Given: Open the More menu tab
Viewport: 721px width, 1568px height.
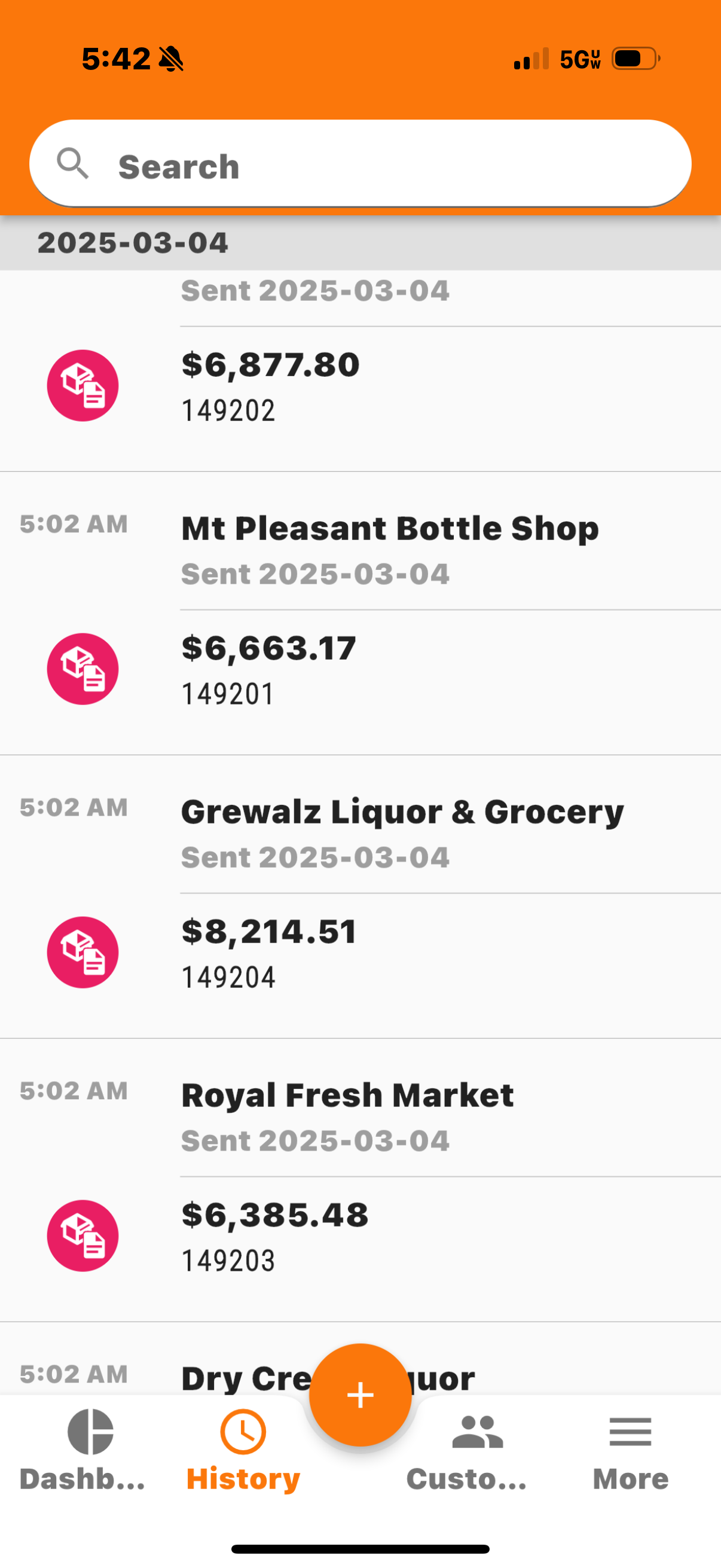Looking at the screenshot, I should pyautogui.click(x=630, y=1451).
